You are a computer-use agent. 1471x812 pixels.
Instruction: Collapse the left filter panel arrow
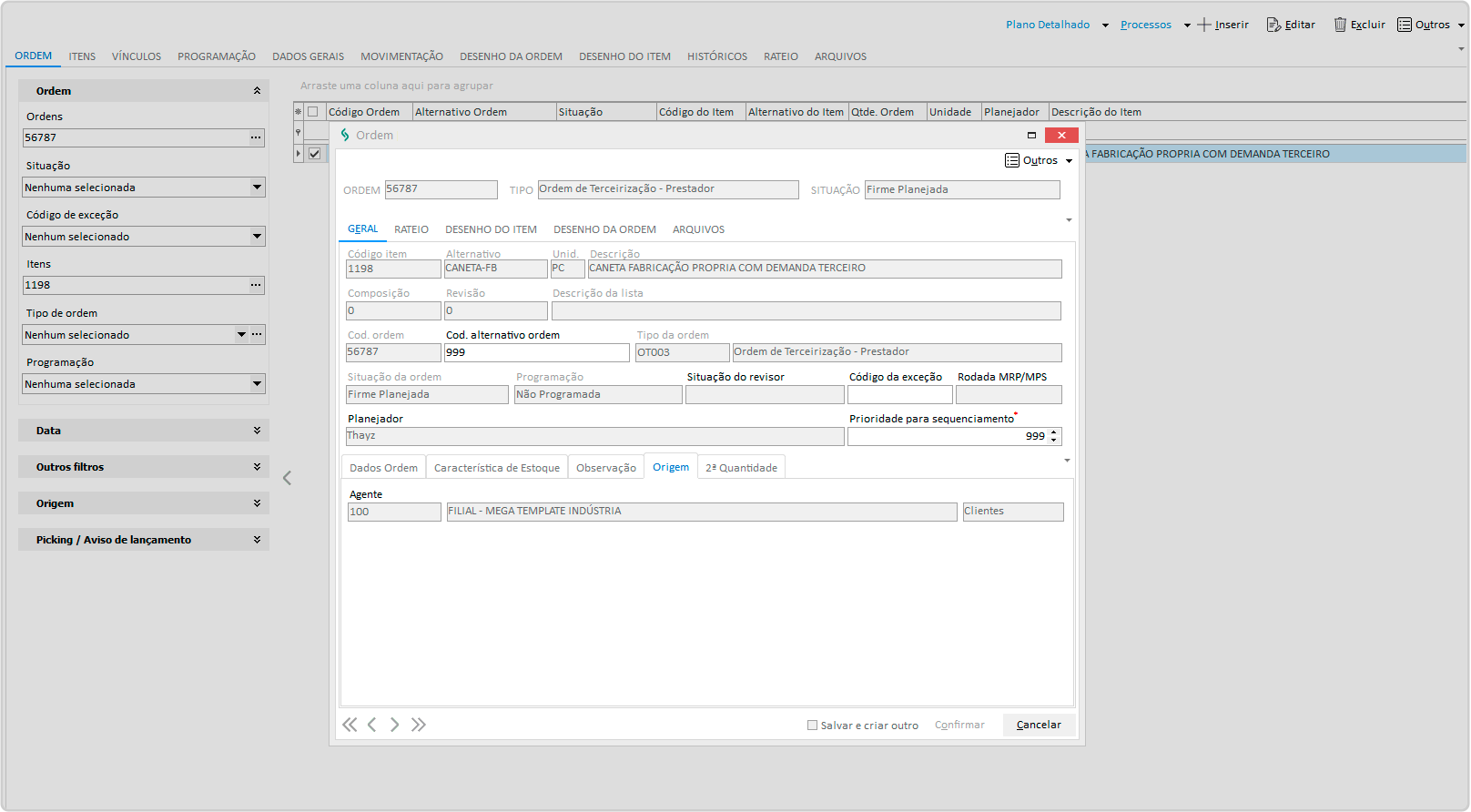(x=287, y=478)
